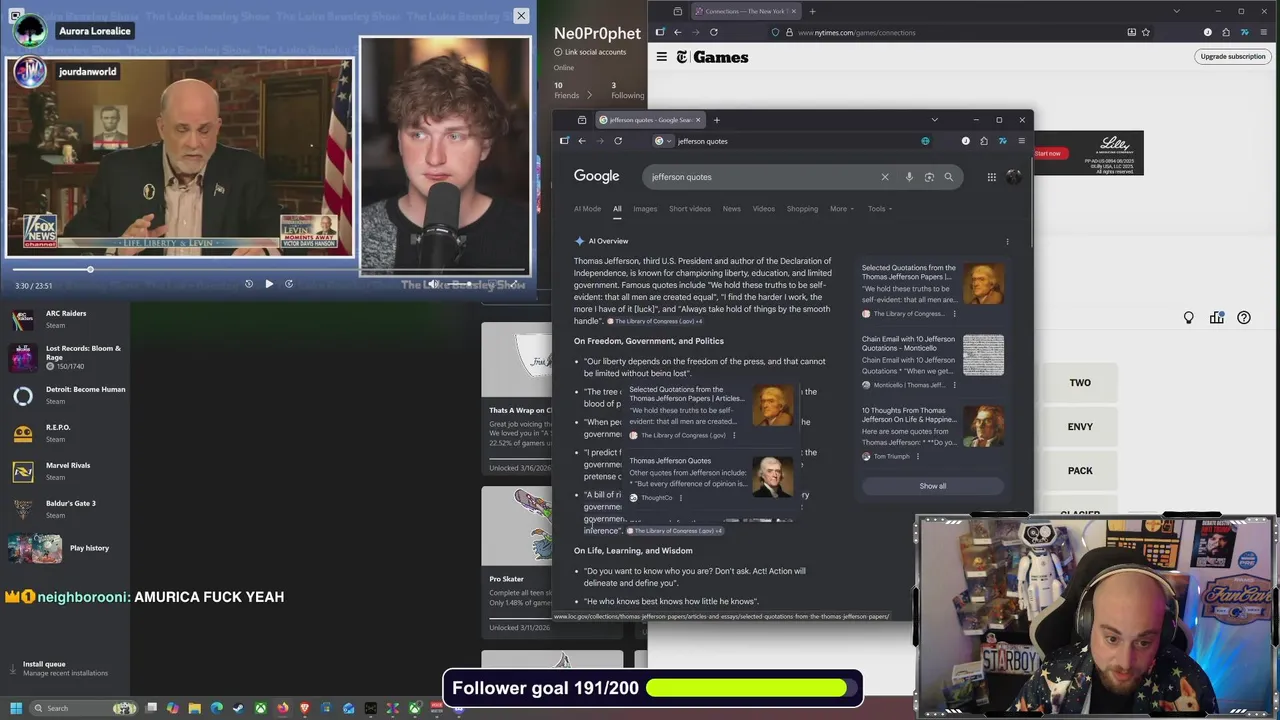1280x720 pixels.
Task: Open the Google apps grid
Action: pyautogui.click(x=991, y=177)
